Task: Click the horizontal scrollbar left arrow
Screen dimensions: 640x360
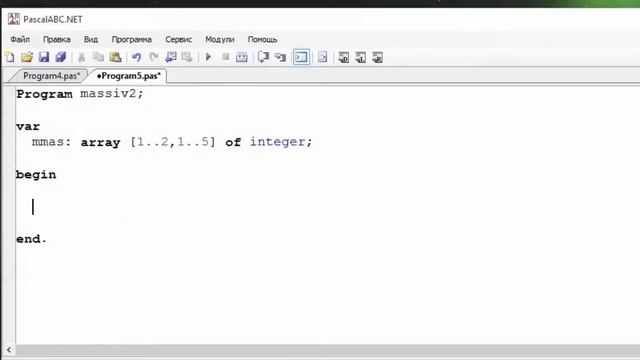Action: (x=9, y=350)
